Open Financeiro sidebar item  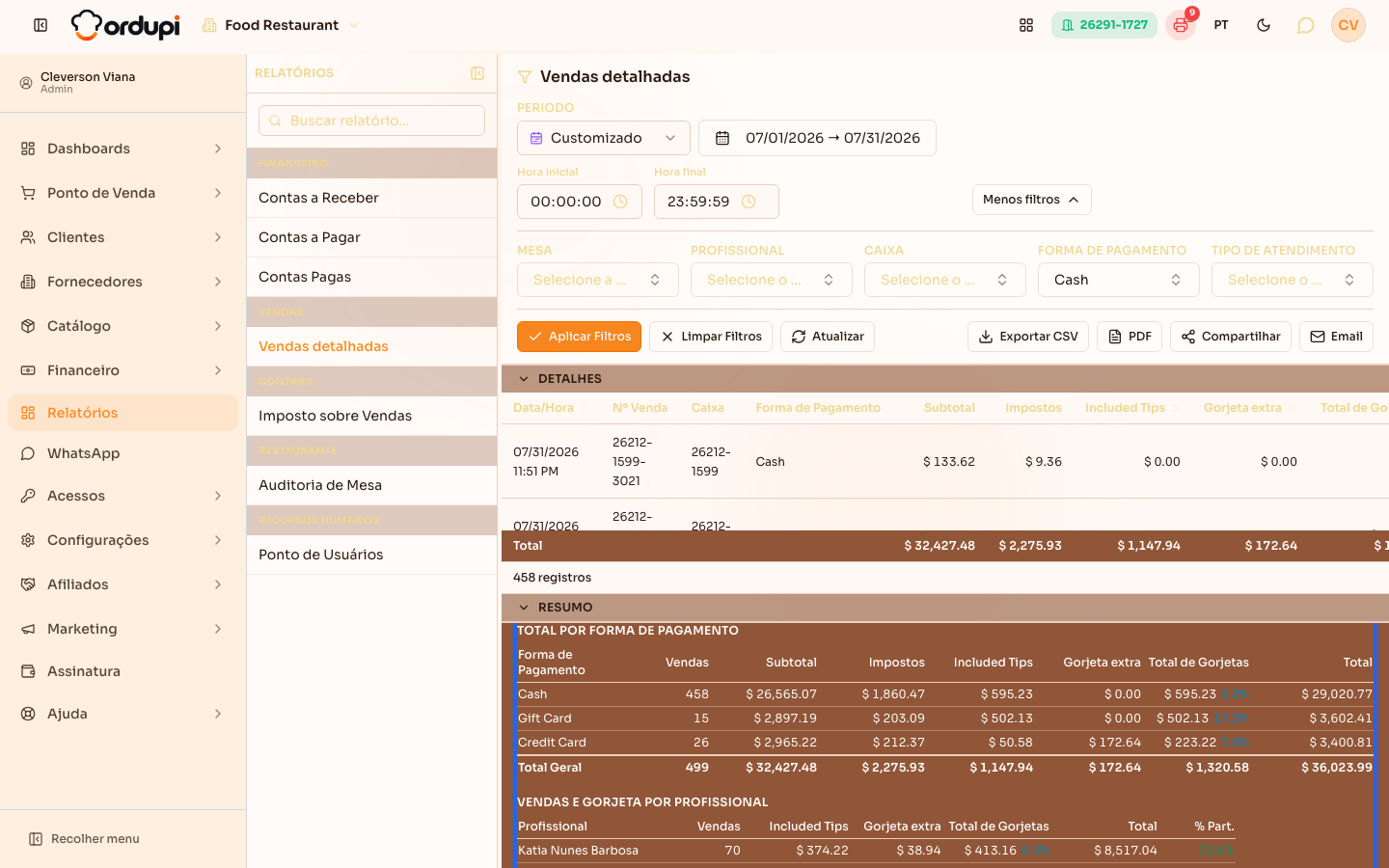(123, 370)
